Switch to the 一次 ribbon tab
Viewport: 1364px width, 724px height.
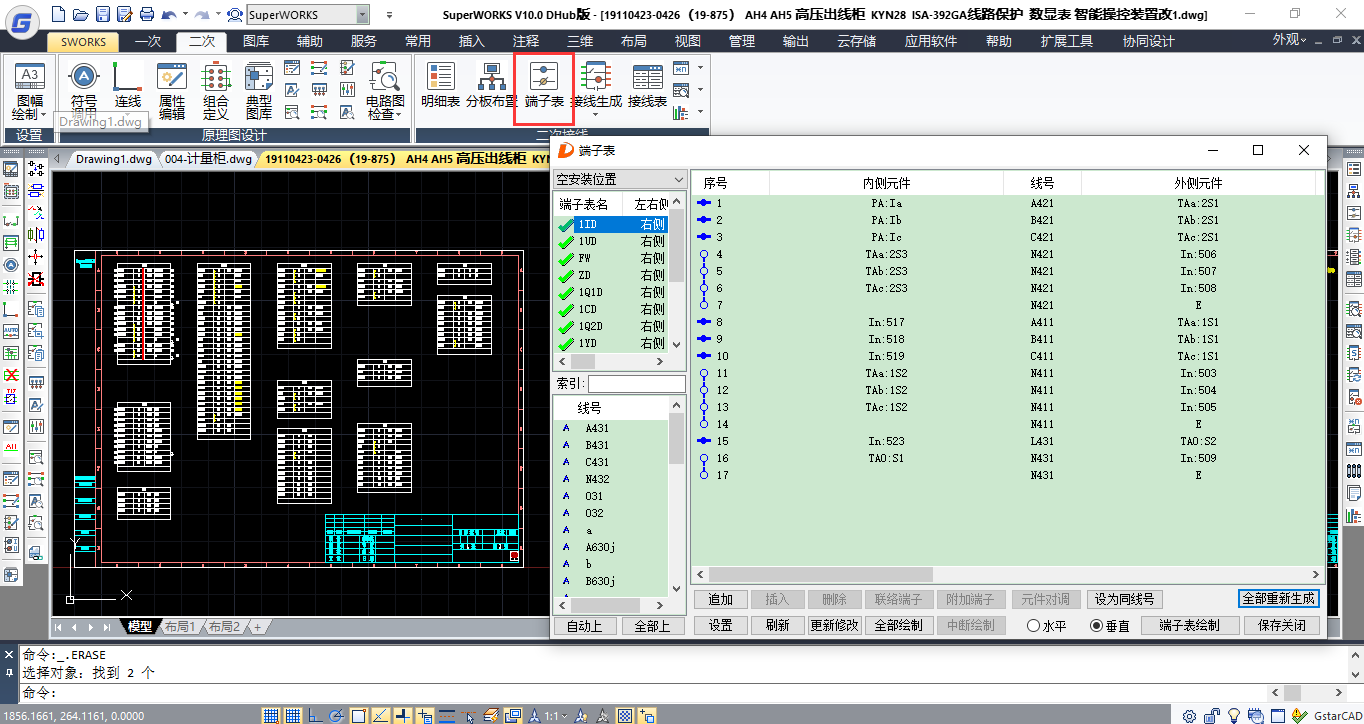coord(148,41)
